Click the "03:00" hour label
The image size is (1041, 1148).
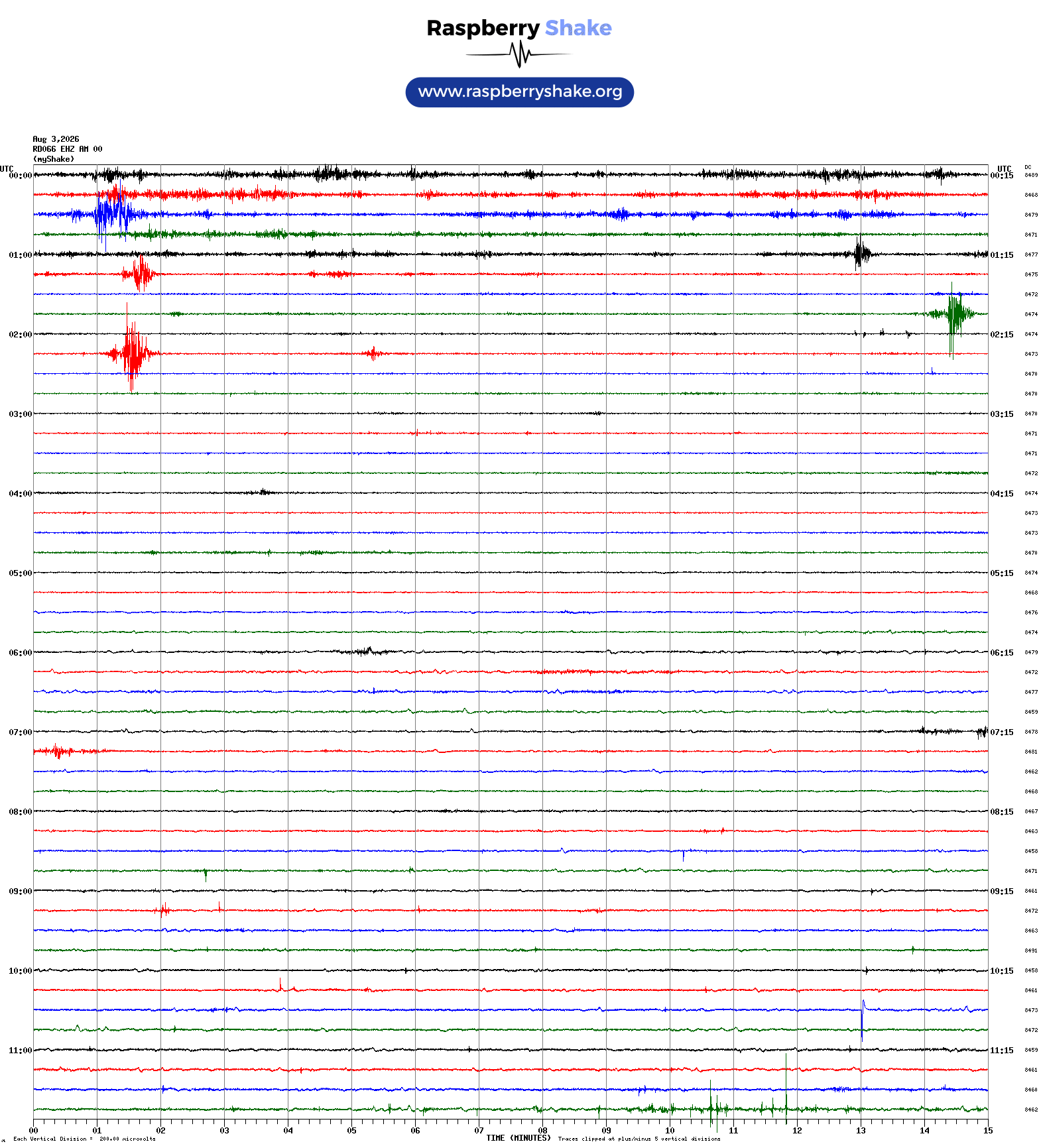(21, 414)
